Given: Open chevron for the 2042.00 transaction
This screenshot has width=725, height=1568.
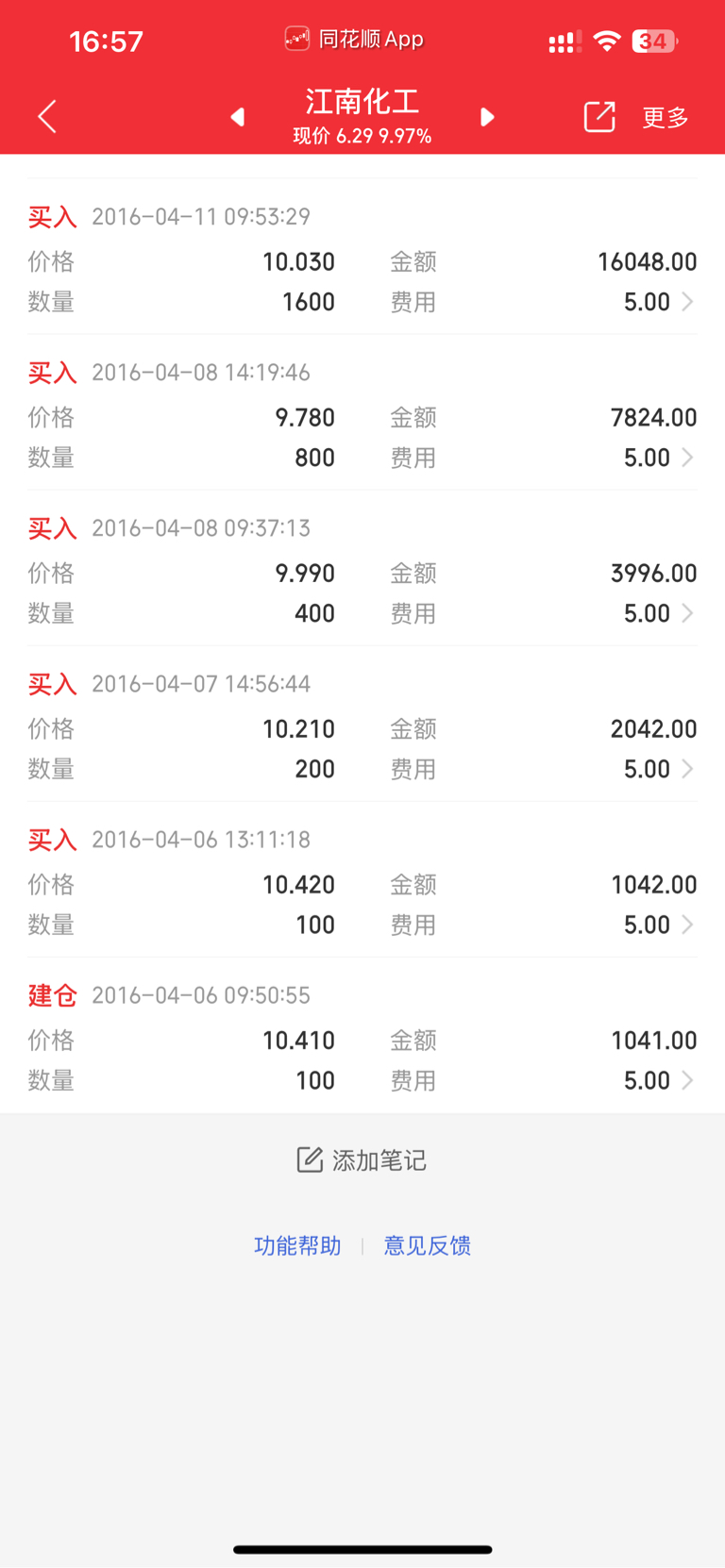Looking at the screenshot, I should tap(687, 769).
